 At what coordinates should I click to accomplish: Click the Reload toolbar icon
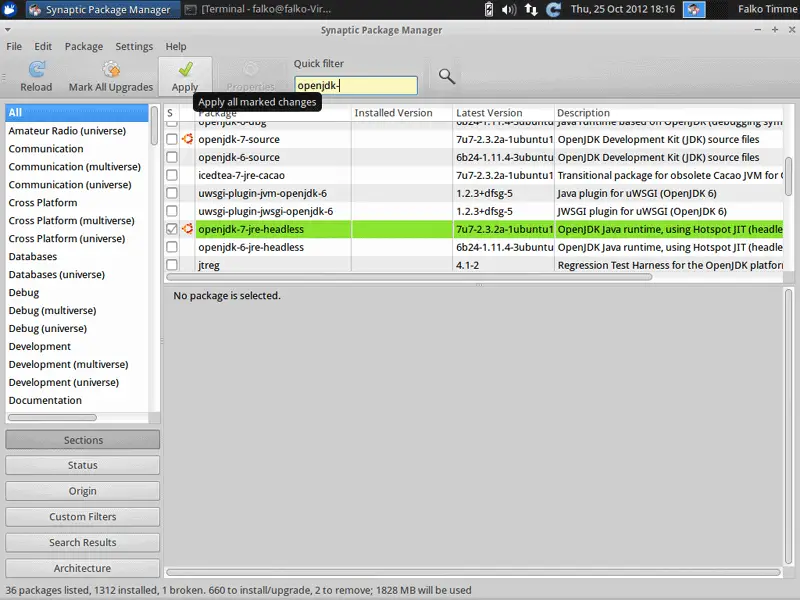pyautogui.click(x=37, y=69)
